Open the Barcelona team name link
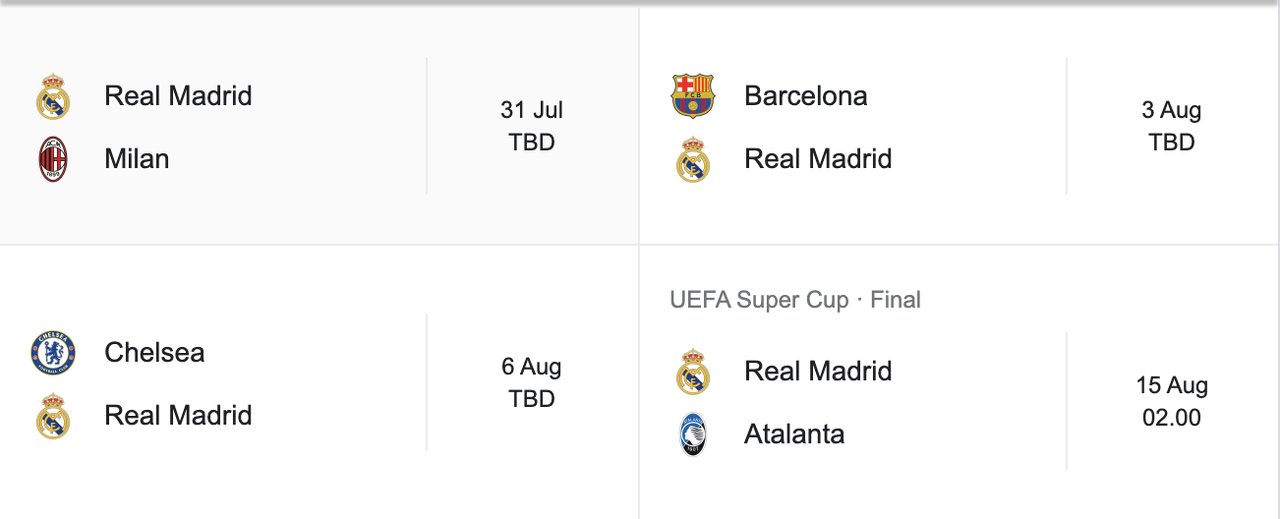 coord(806,96)
